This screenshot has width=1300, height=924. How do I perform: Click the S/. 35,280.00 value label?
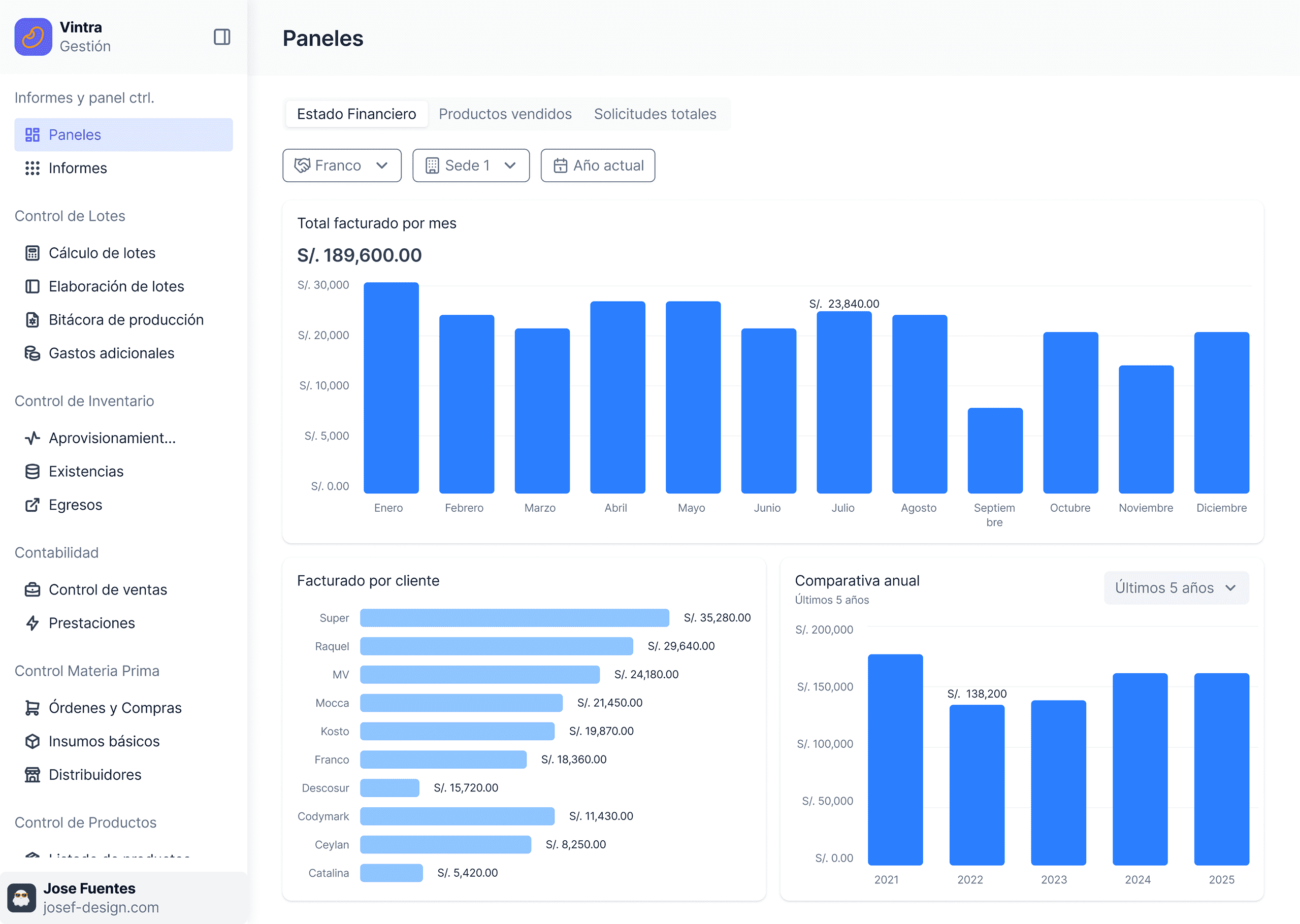click(x=717, y=618)
